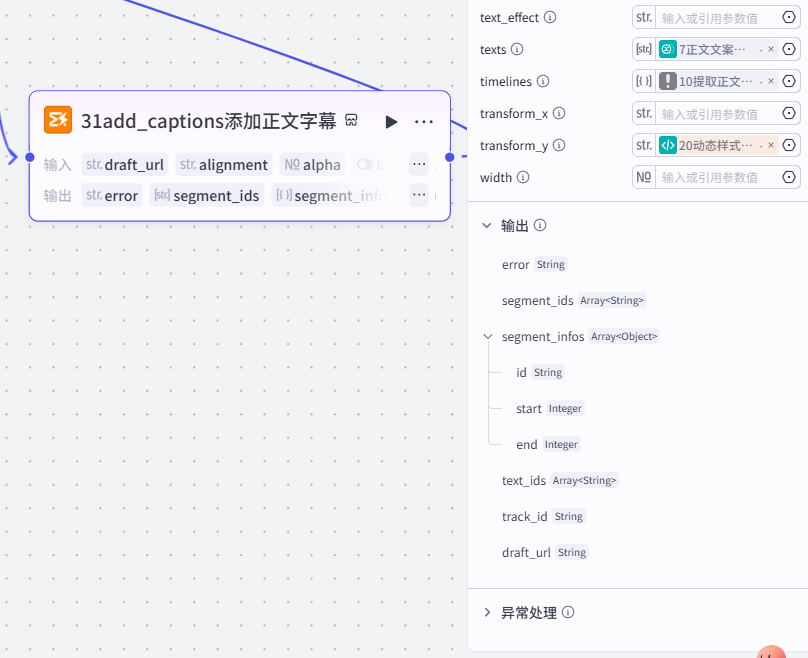Viewport: 808px width, 658px height.
Task: Select the error String output row
Action: (534, 264)
